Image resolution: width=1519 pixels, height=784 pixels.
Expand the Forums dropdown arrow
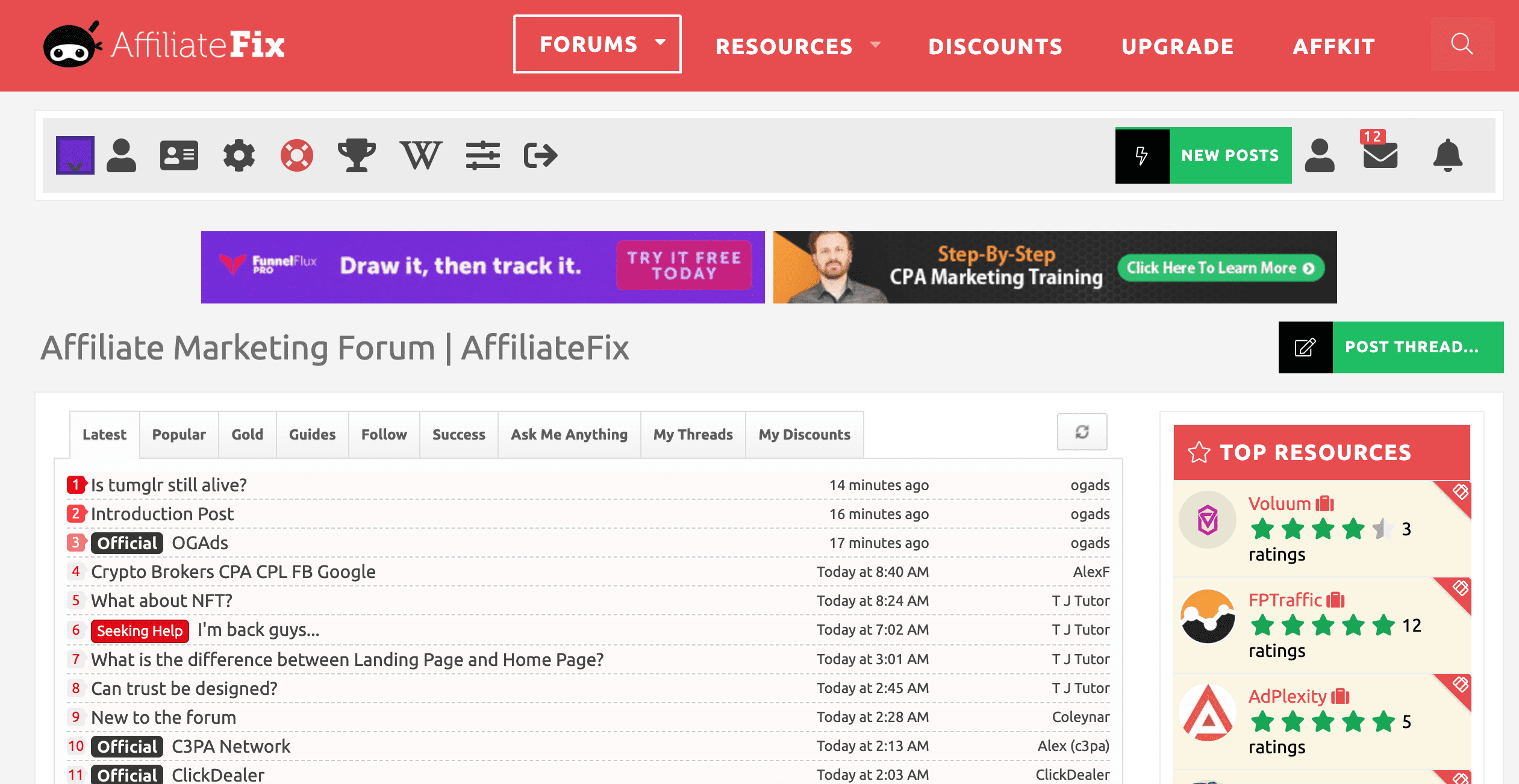click(x=661, y=43)
